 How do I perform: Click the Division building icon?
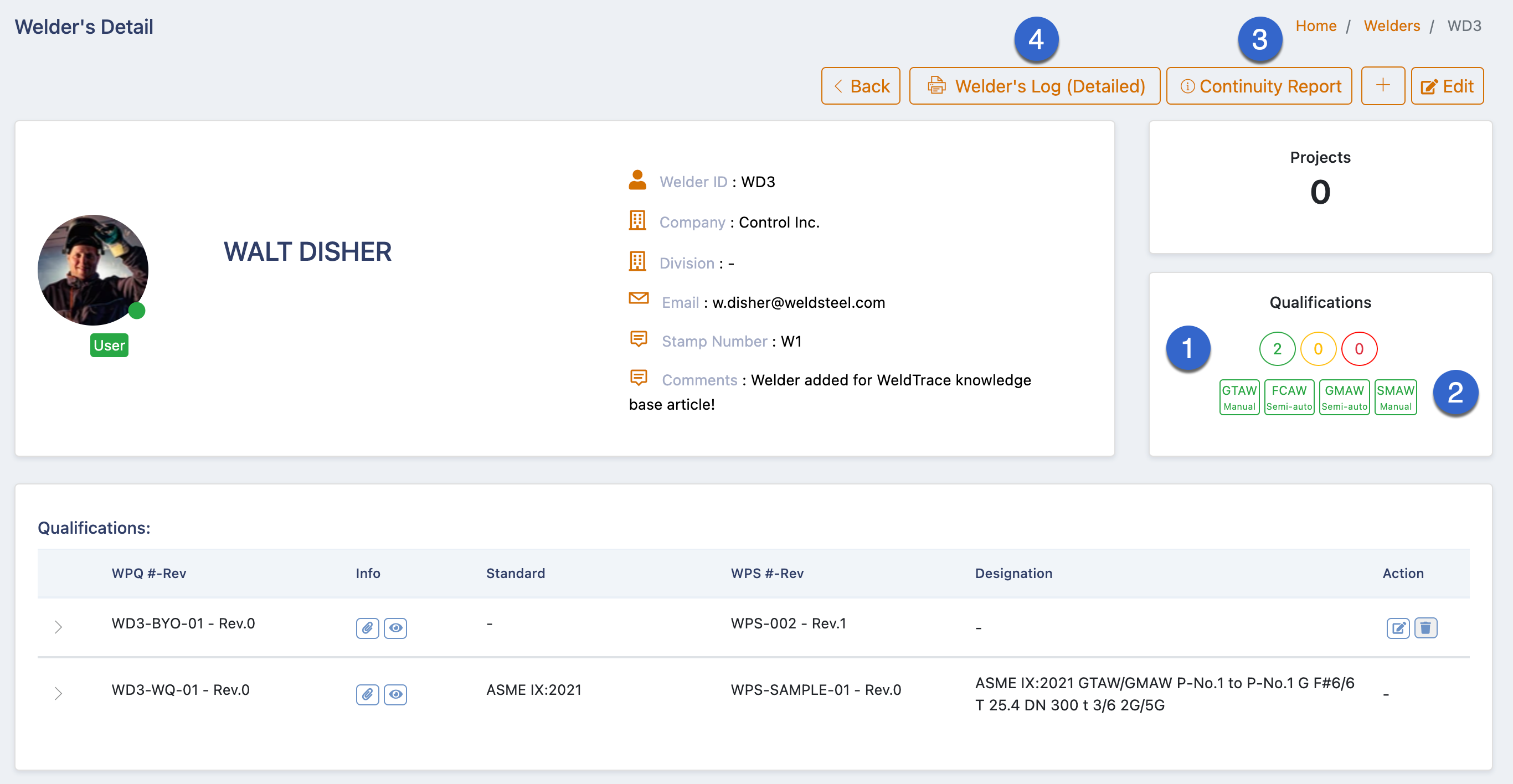637,261
